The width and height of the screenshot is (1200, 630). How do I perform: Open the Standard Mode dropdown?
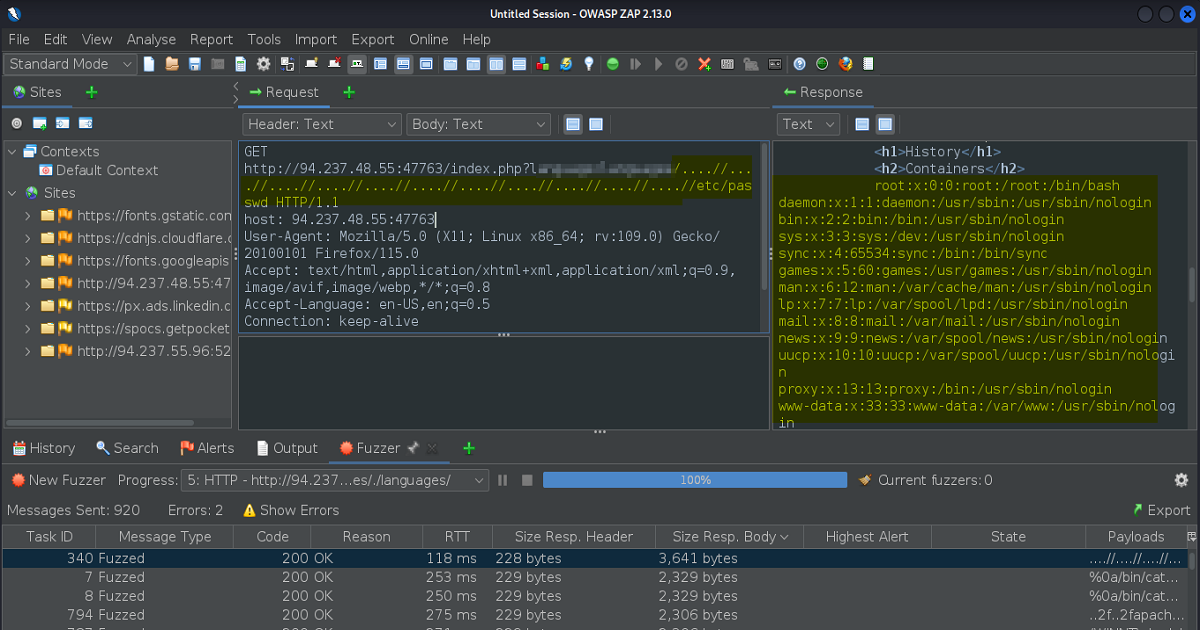tap(71, 64)
